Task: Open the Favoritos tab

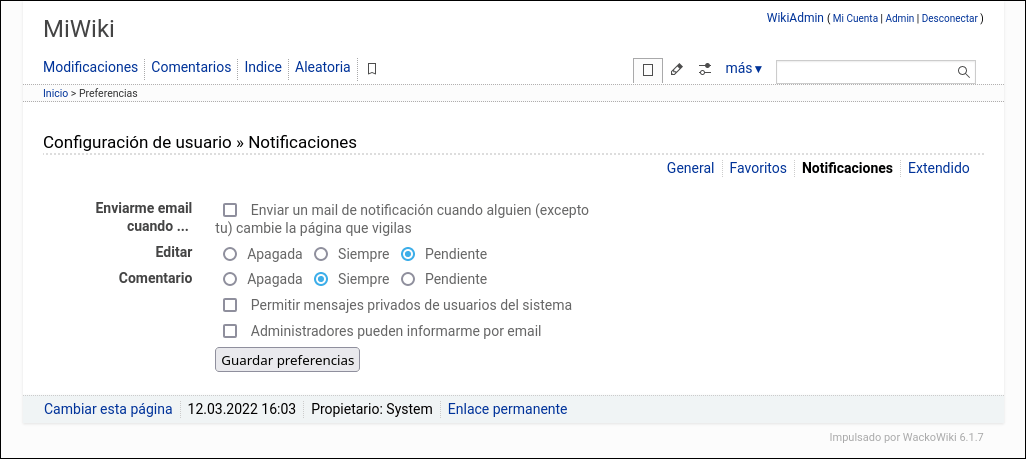Action: pos(758,168)
